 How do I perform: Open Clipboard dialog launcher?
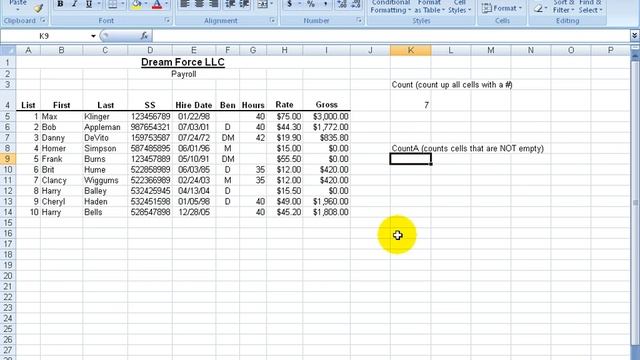click(x=43, y=20)
